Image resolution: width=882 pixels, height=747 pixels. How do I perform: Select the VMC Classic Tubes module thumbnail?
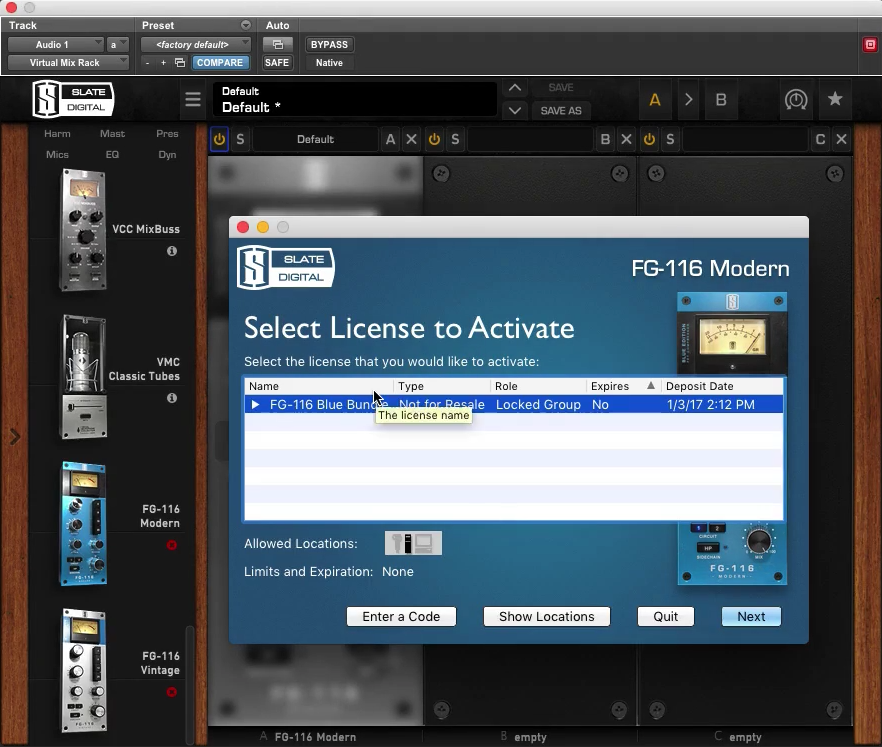(x=84, y=377)
